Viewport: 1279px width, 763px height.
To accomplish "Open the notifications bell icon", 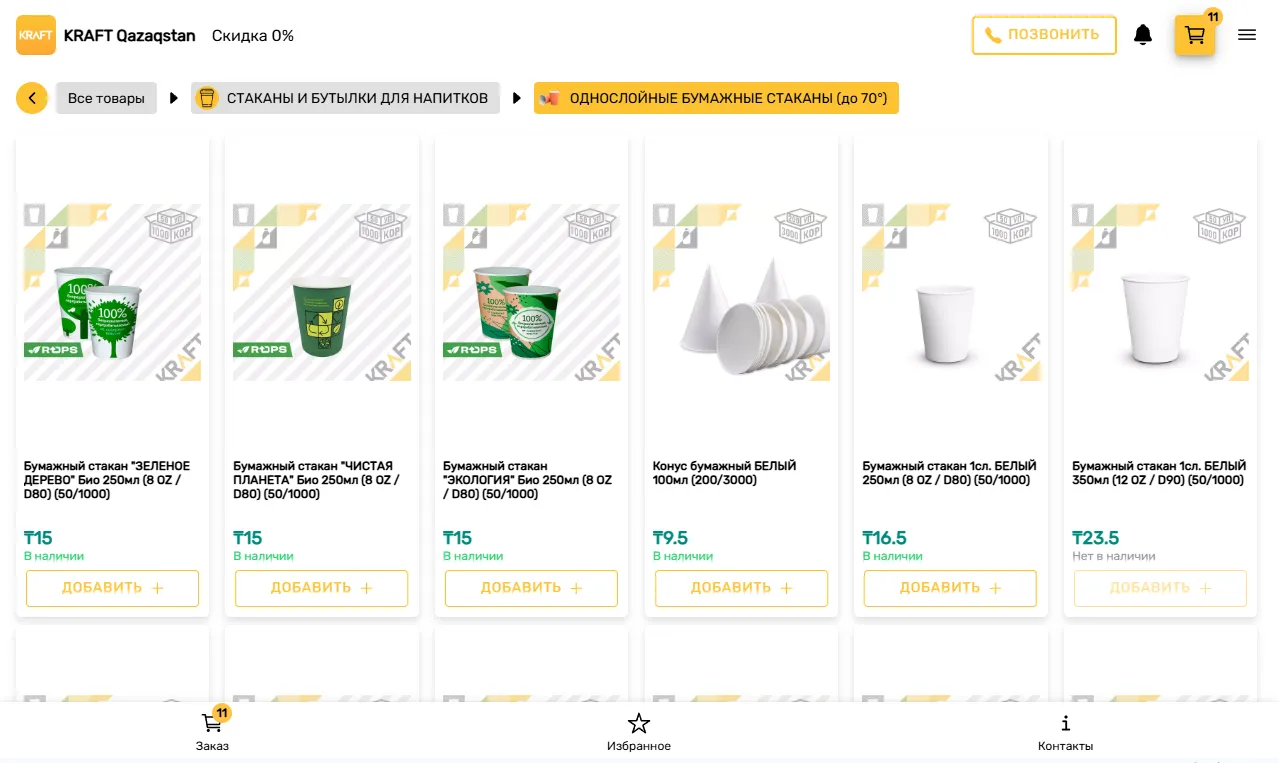I will (x=1143, y=35).
